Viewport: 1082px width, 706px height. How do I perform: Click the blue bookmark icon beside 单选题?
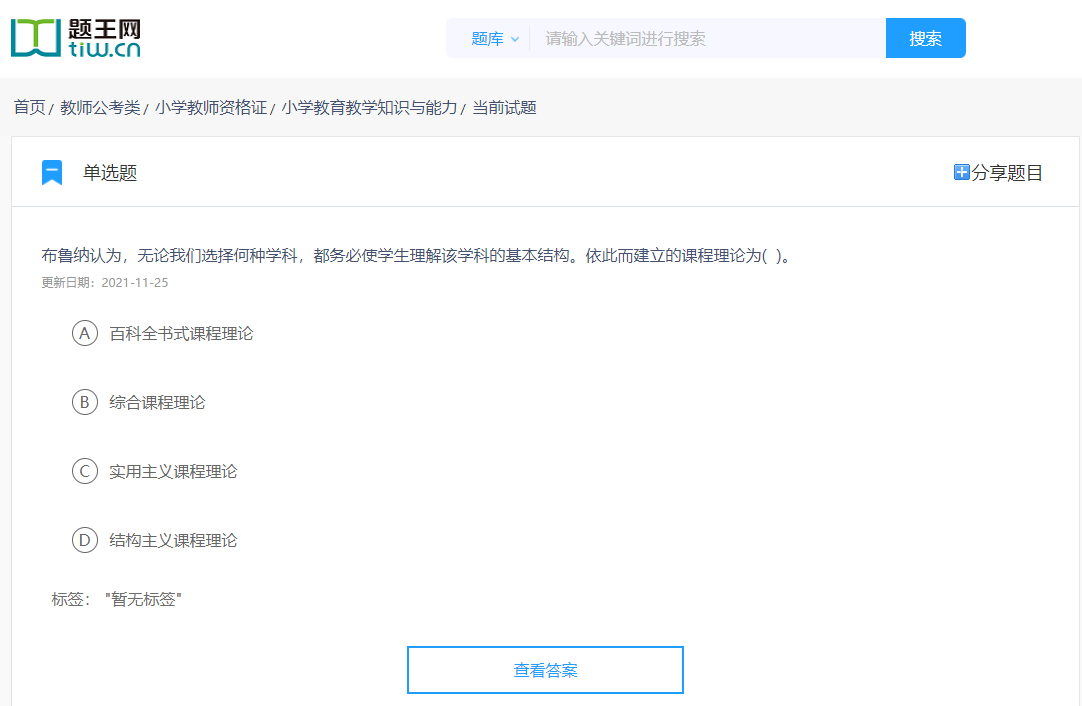[52, 170]
